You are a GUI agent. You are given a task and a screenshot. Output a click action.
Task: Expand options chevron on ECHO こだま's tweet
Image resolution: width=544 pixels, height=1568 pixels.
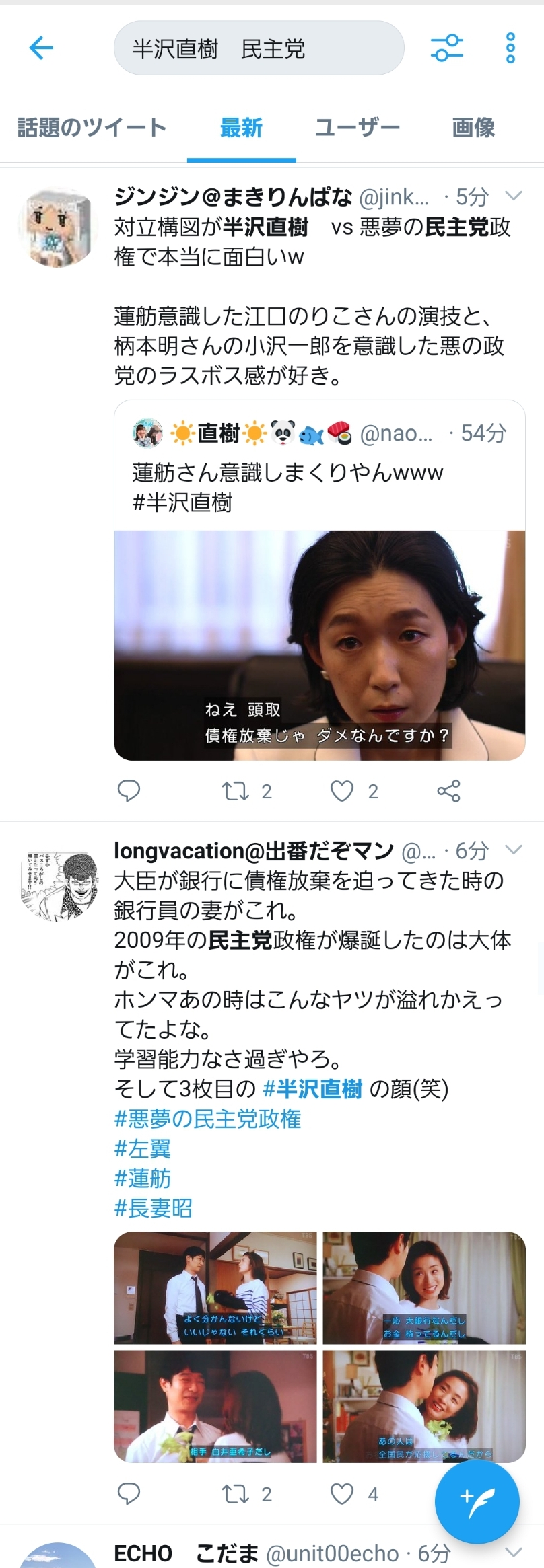pyautogui.click(x=514, y=1553)
